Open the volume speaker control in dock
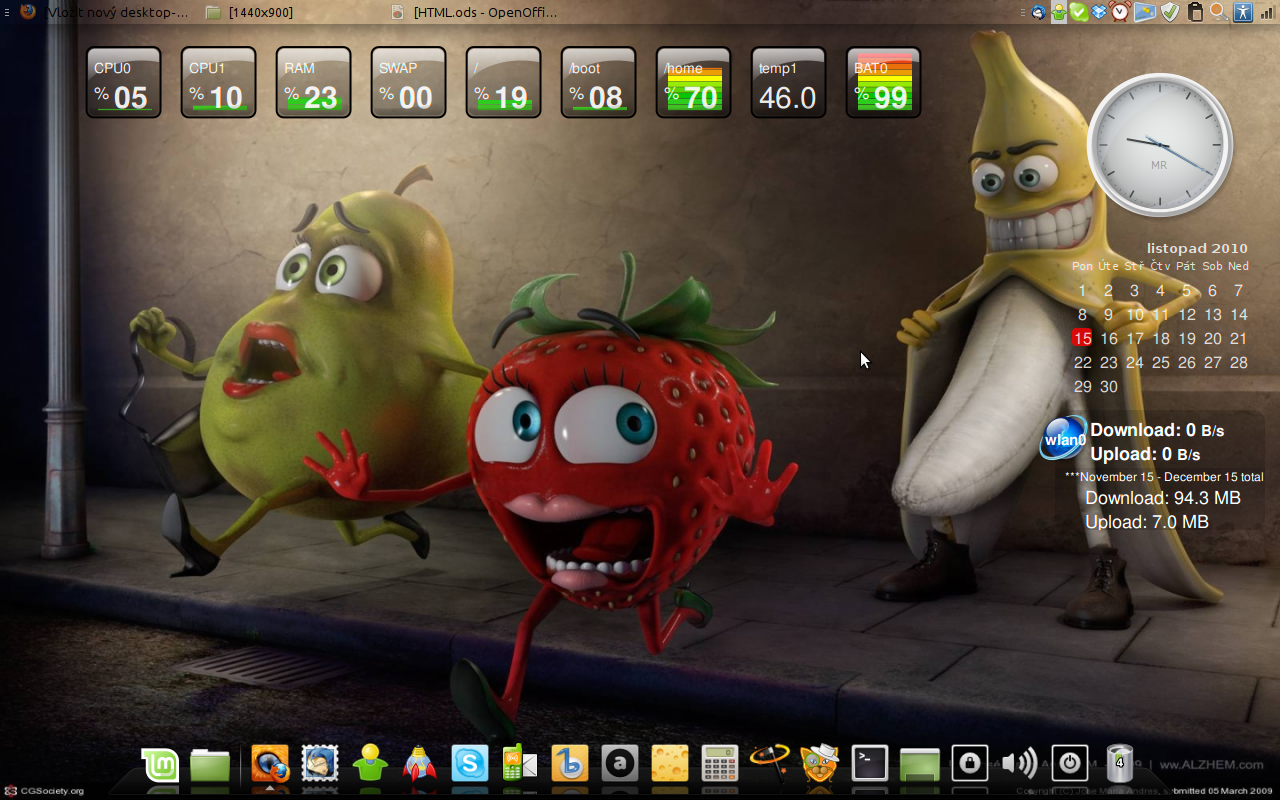This screenshot has width=1280, height=800. [1019, 764]
